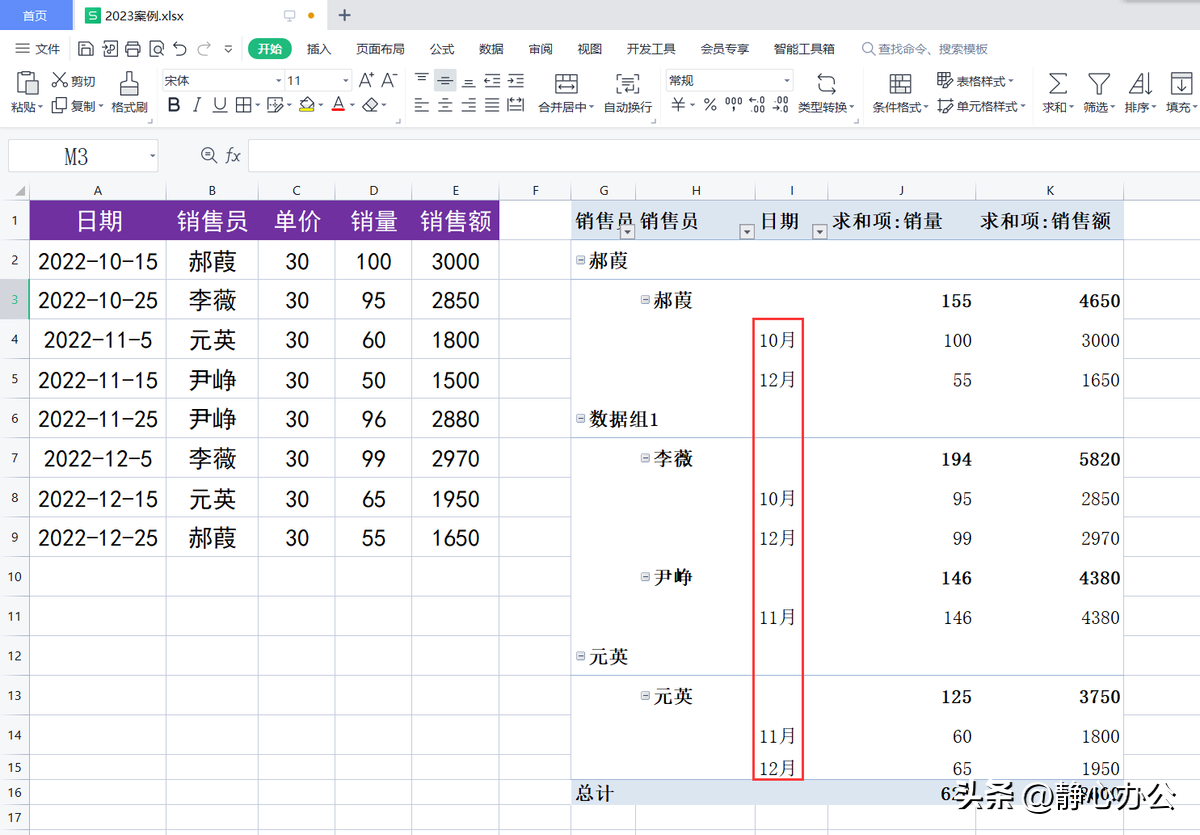Switch to 页面布局 ribbon tab
This screenshot has width=1200, height=835.
[381, 49]
